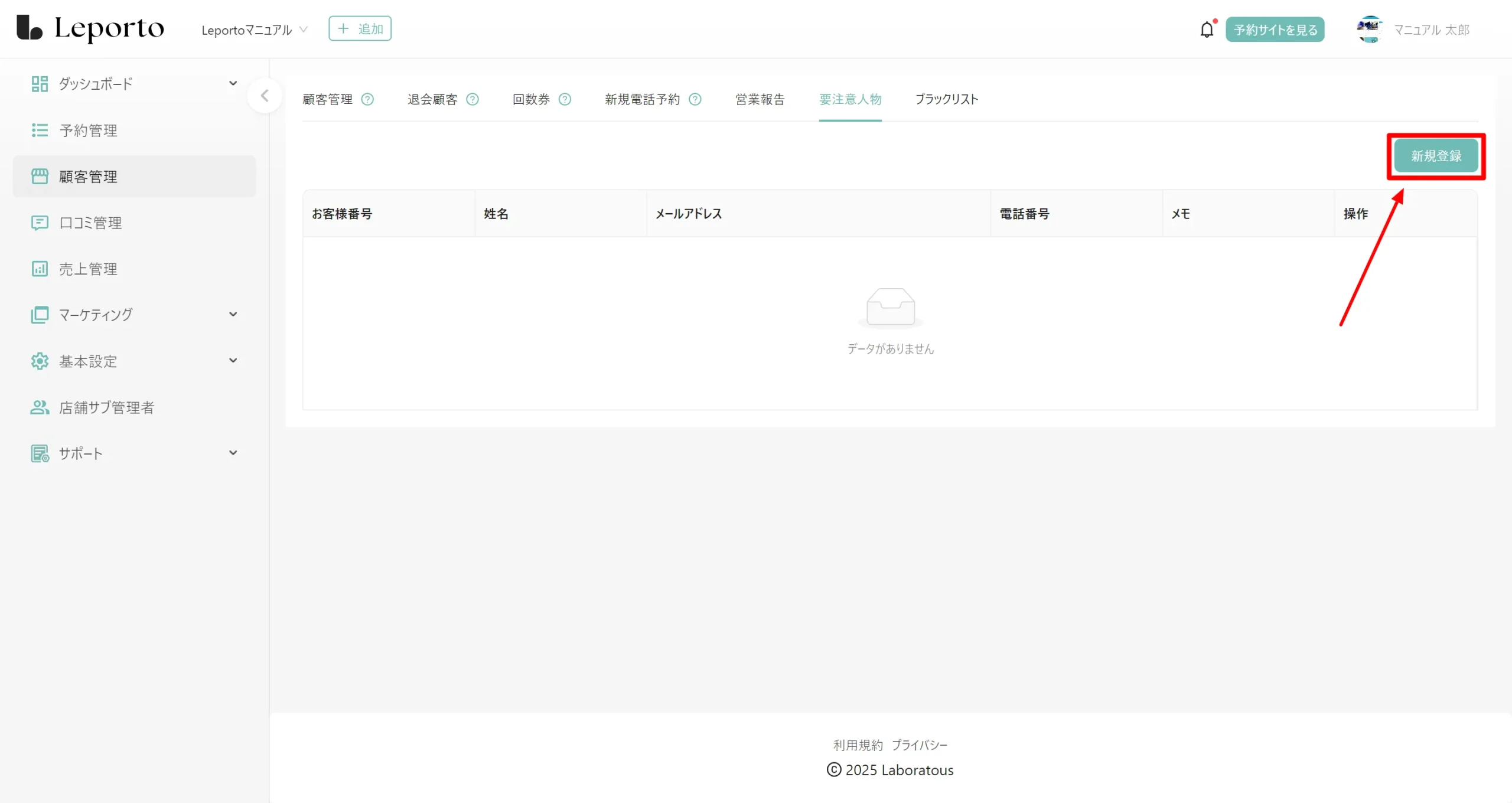This screenshot has width=1512, height=803.
Task: Open the 利用規約 link
Action: 858,745
